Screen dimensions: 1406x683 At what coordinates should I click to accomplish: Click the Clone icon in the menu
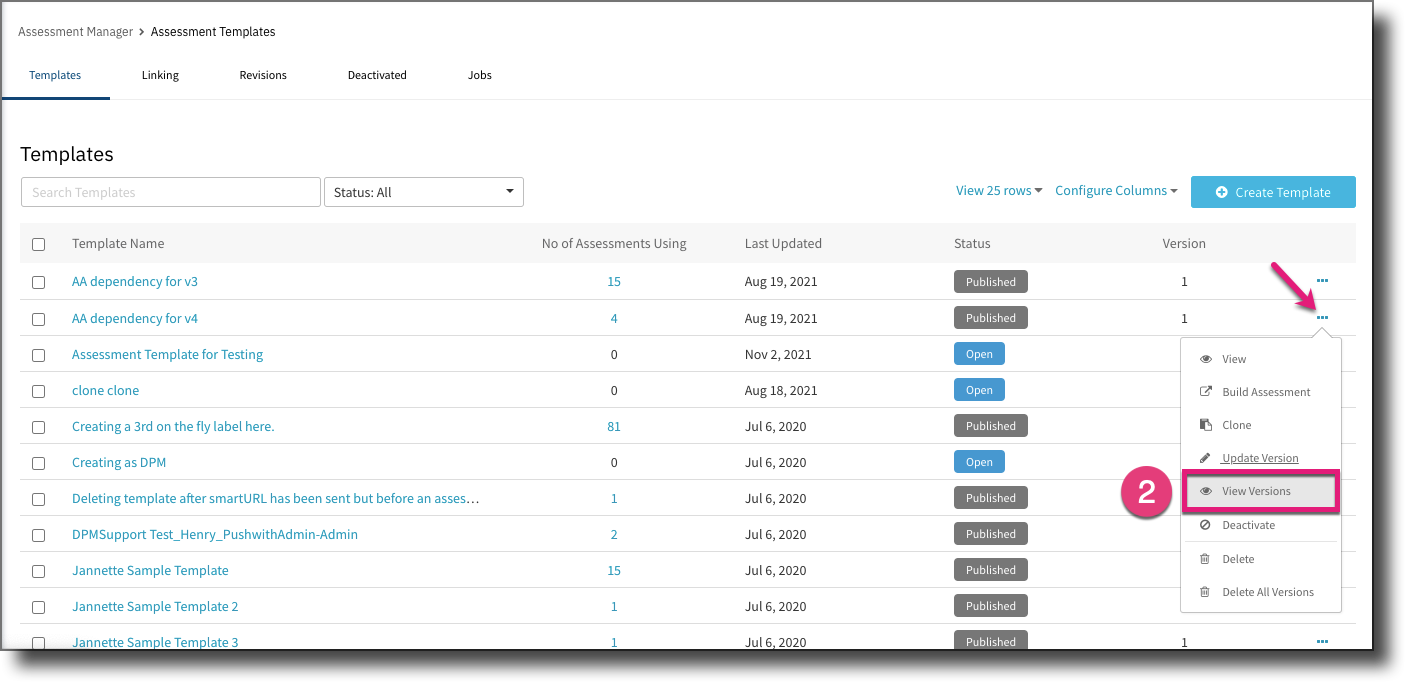coord(1206,424)
